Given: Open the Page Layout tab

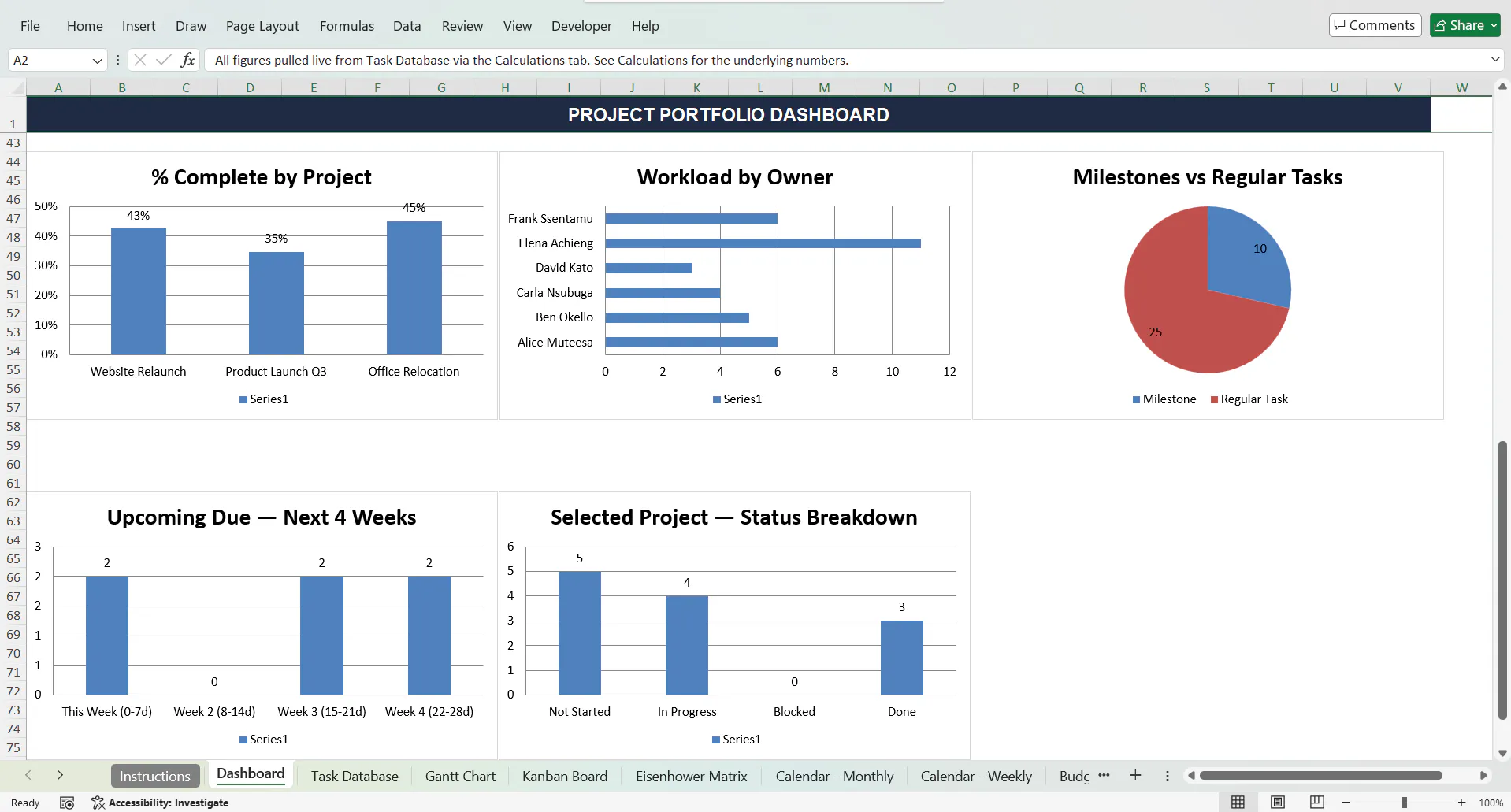Looking at the screenshot, I should point(262,26).
